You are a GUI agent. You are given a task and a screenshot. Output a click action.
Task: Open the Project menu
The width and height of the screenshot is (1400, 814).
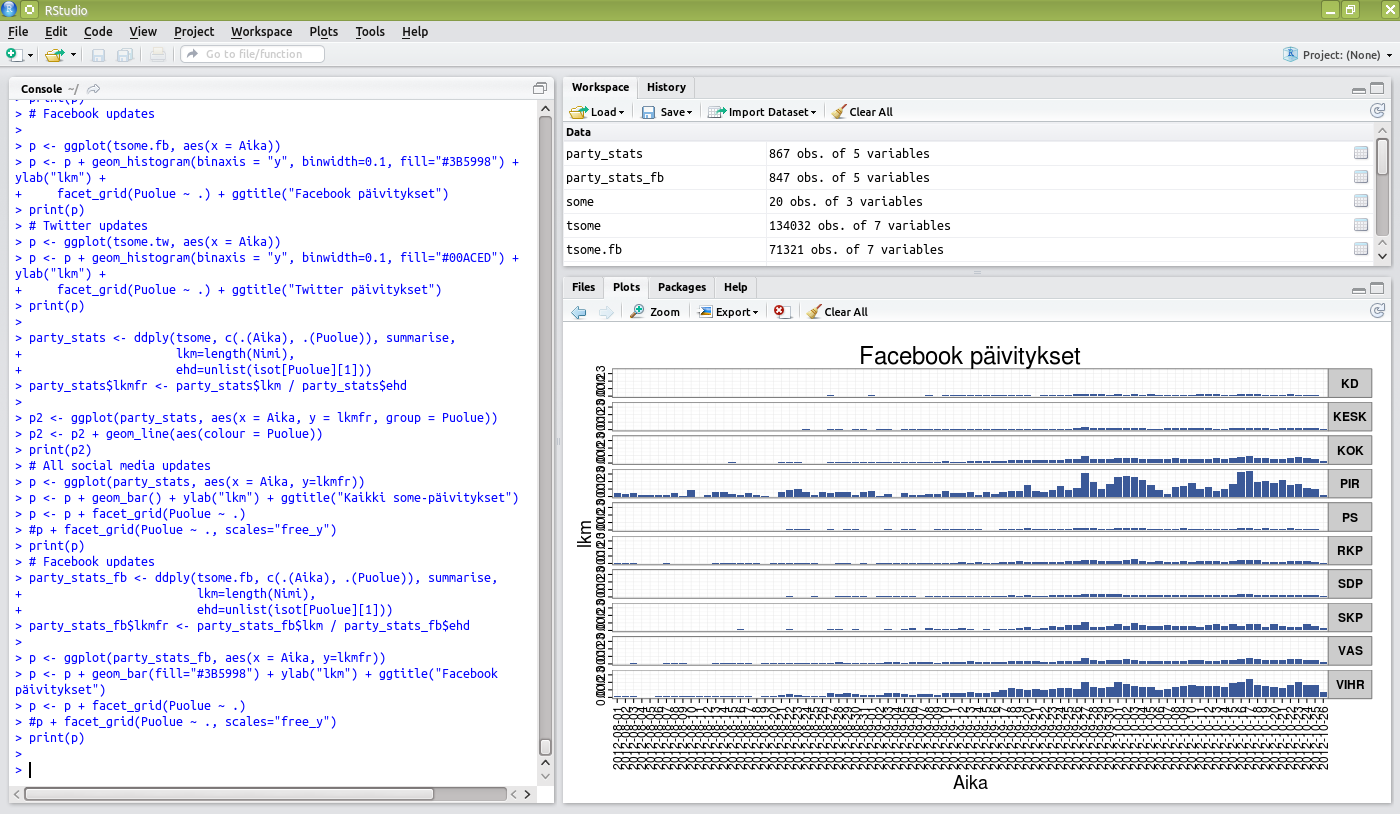194,31
